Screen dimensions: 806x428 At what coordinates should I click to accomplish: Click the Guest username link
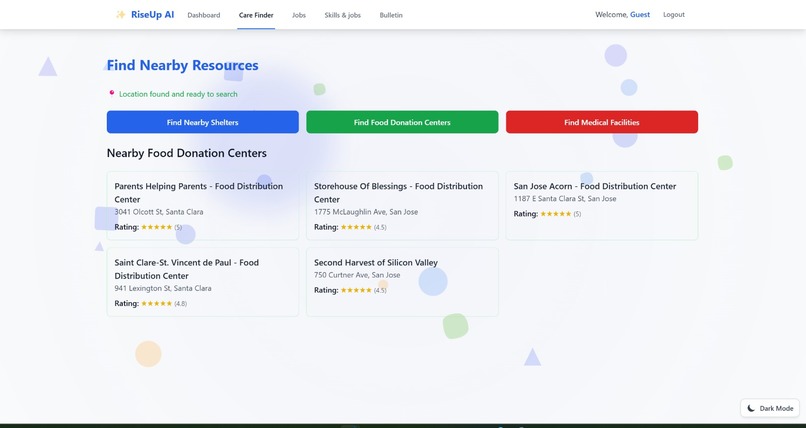click(x=640, y=14)
